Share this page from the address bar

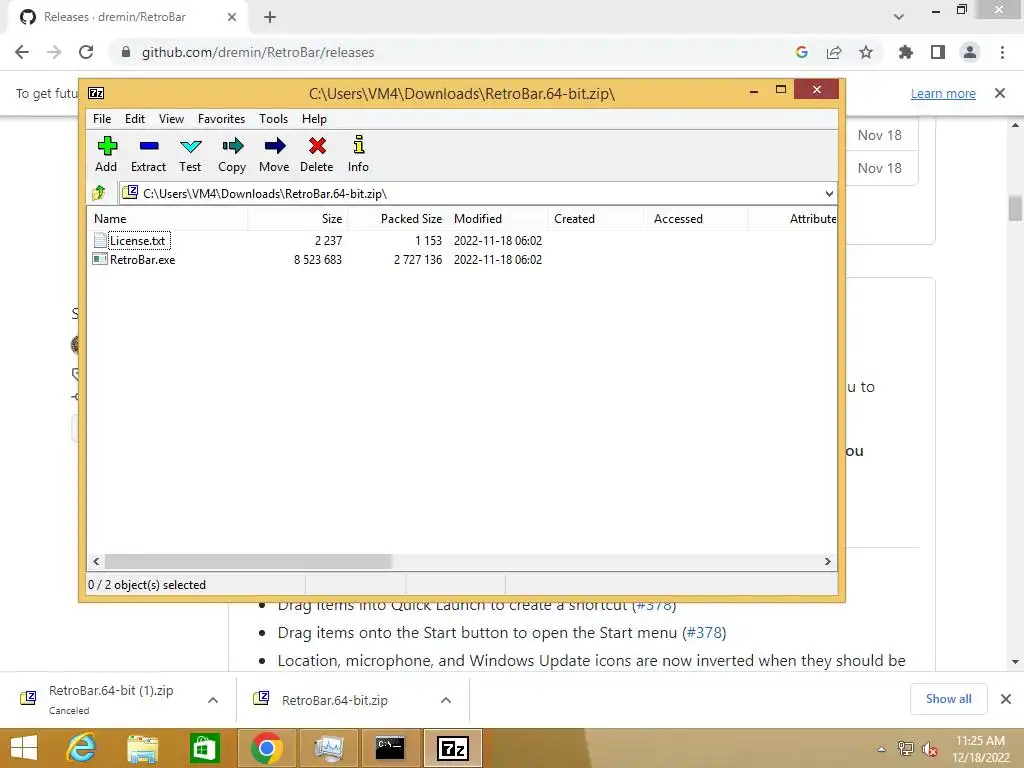click(x=834, y=52)
